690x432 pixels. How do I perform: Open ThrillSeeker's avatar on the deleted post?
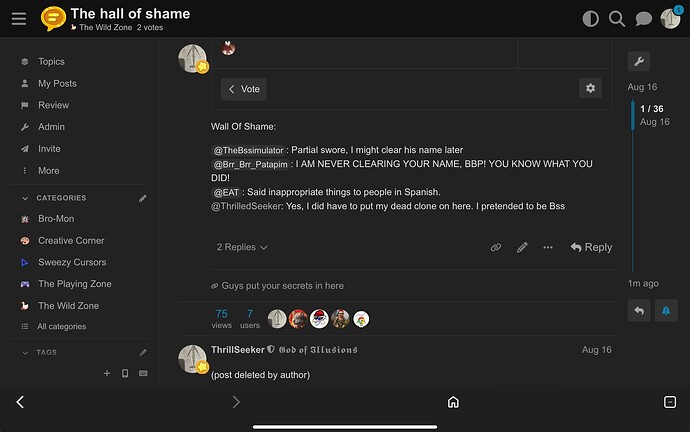(x=192, y=358)
